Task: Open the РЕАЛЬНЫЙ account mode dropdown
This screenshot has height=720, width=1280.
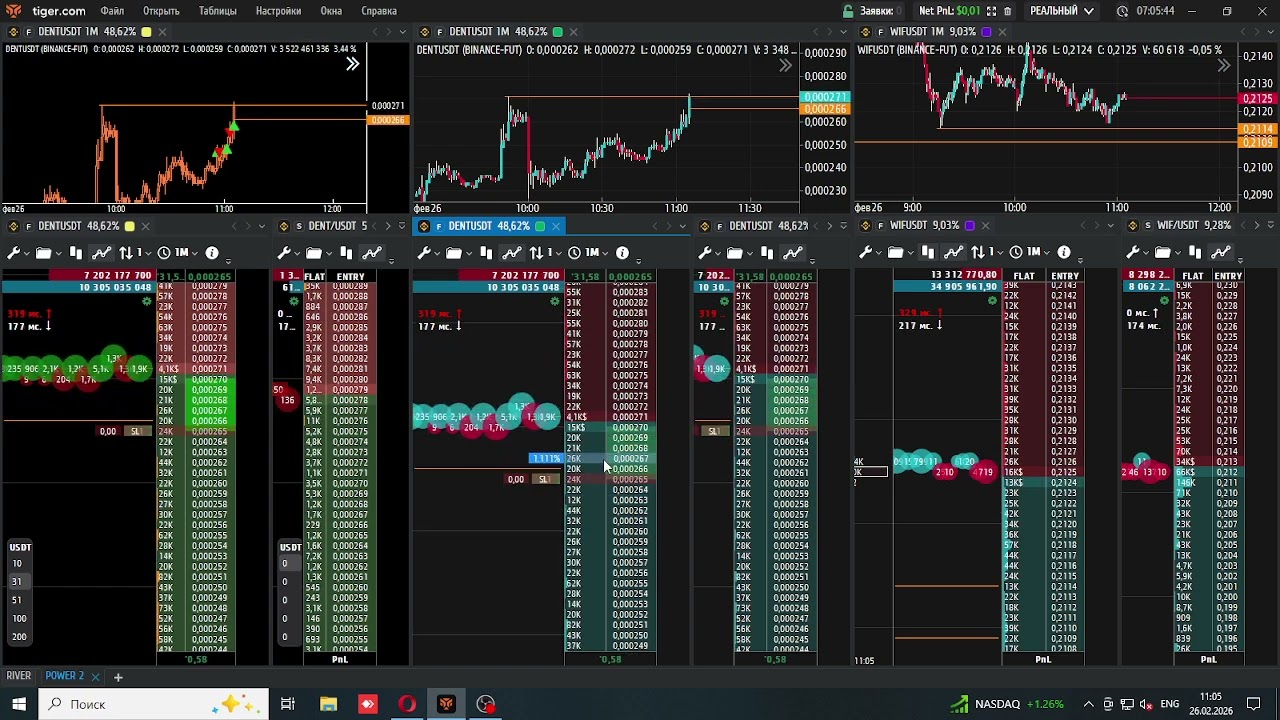Action: [1061, 11]
